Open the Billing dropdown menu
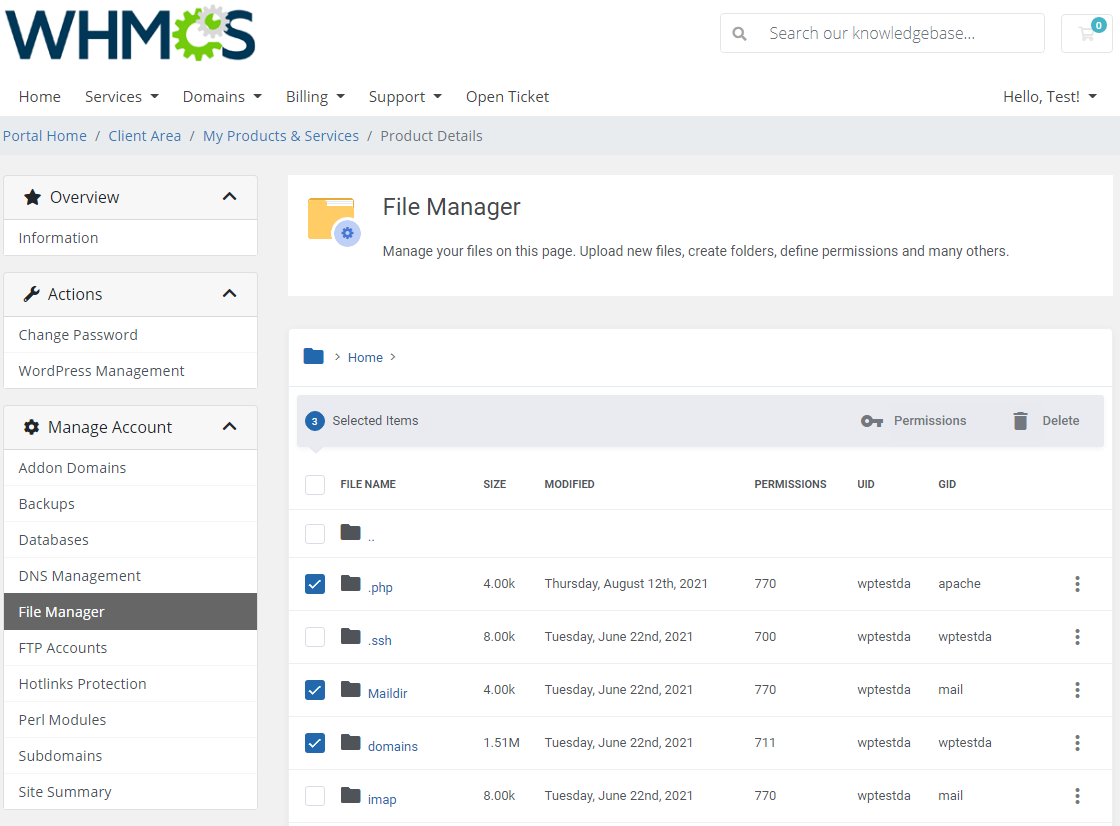The width and height of the screenshot is (1120, 826). tap(315, 96)
